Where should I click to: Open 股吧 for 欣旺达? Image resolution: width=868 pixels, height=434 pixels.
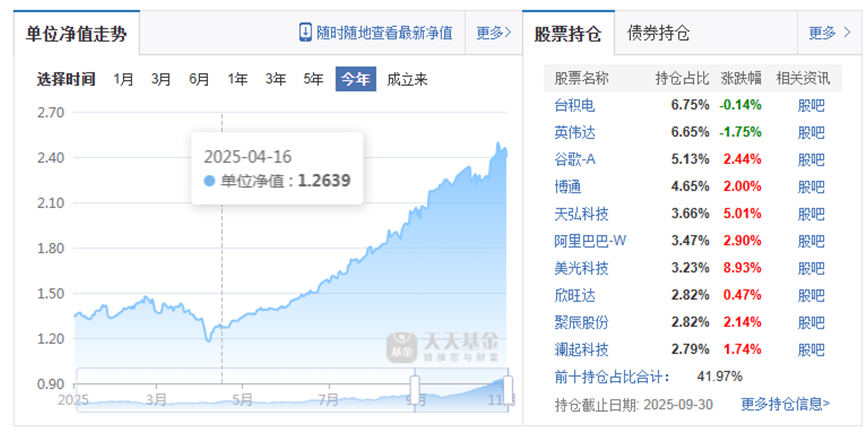coord(811,296)
